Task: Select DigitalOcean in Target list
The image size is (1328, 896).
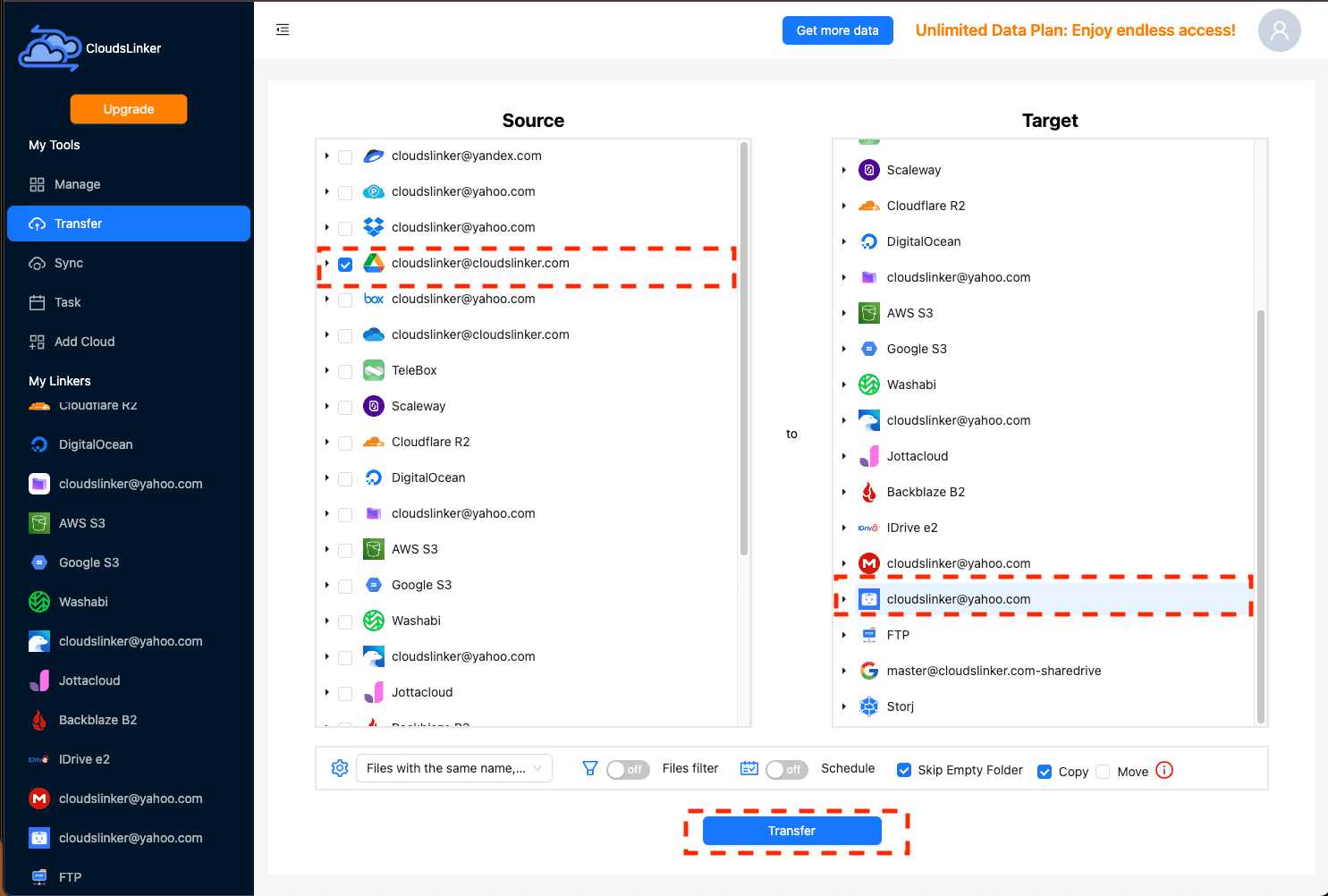Action: pos(924,241)
